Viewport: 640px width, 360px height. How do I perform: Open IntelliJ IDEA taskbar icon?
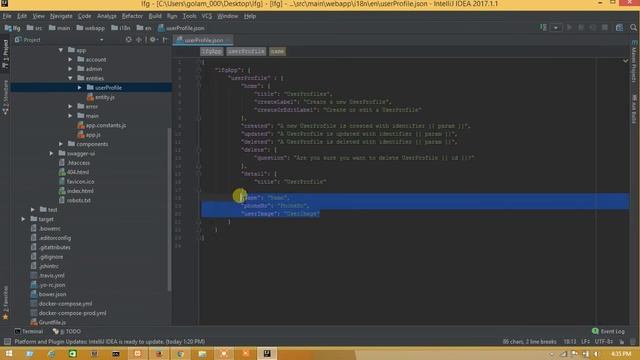pos(267,353)
